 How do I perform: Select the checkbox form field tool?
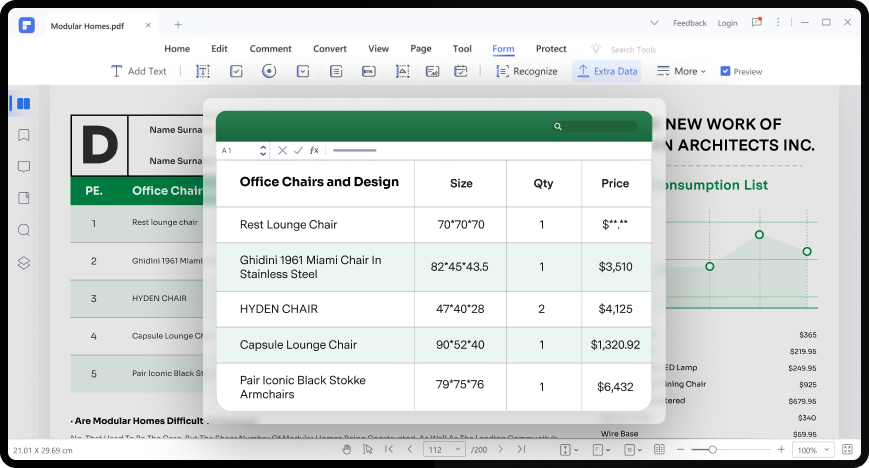click(236, 71)
